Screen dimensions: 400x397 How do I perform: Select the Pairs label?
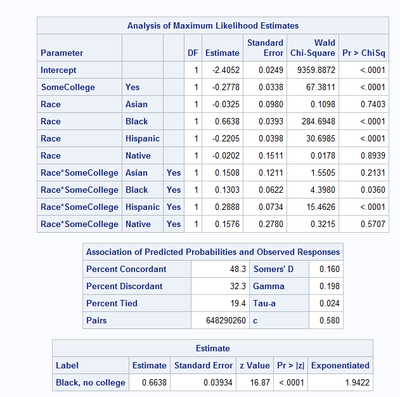96,321
